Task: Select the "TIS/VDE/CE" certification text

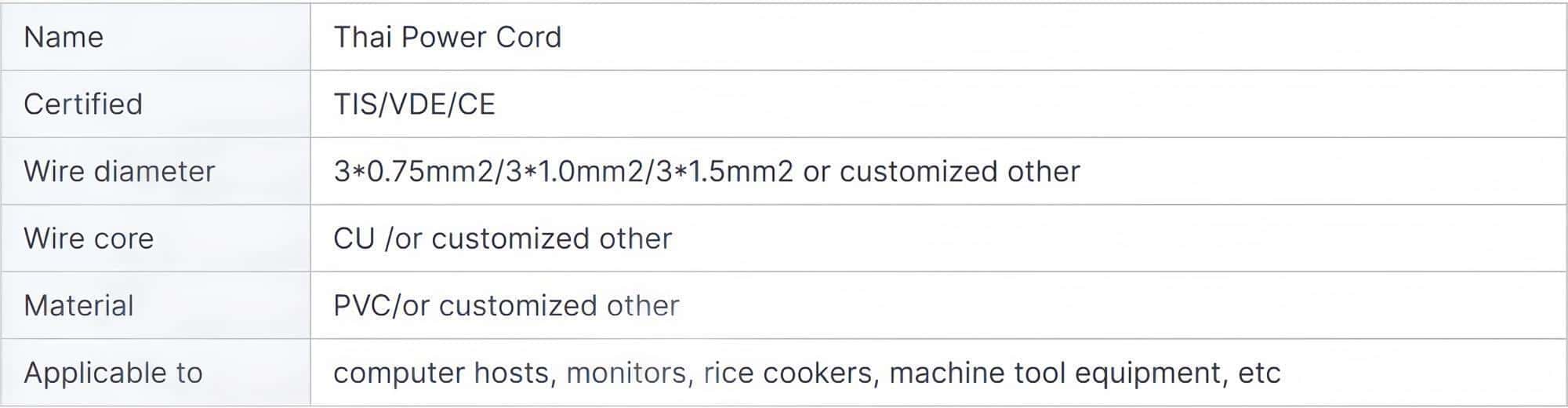Action: coord(414,104)
